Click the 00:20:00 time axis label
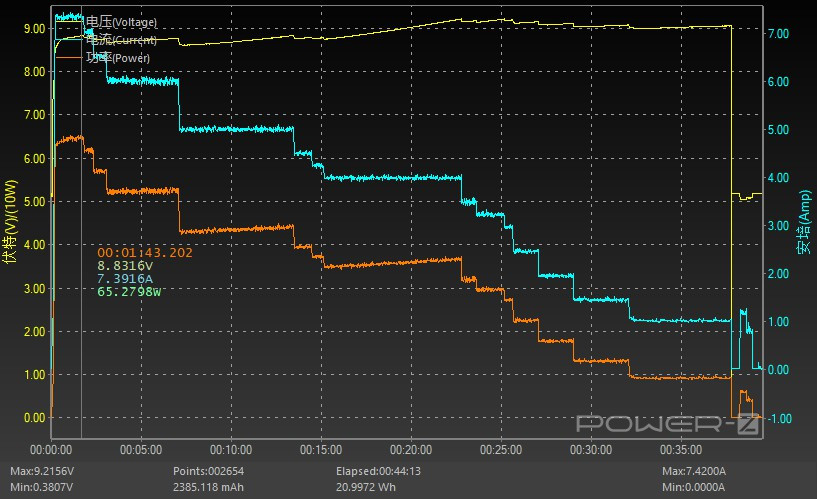Screen dimensions: 817x499 (x=411, y=450)
